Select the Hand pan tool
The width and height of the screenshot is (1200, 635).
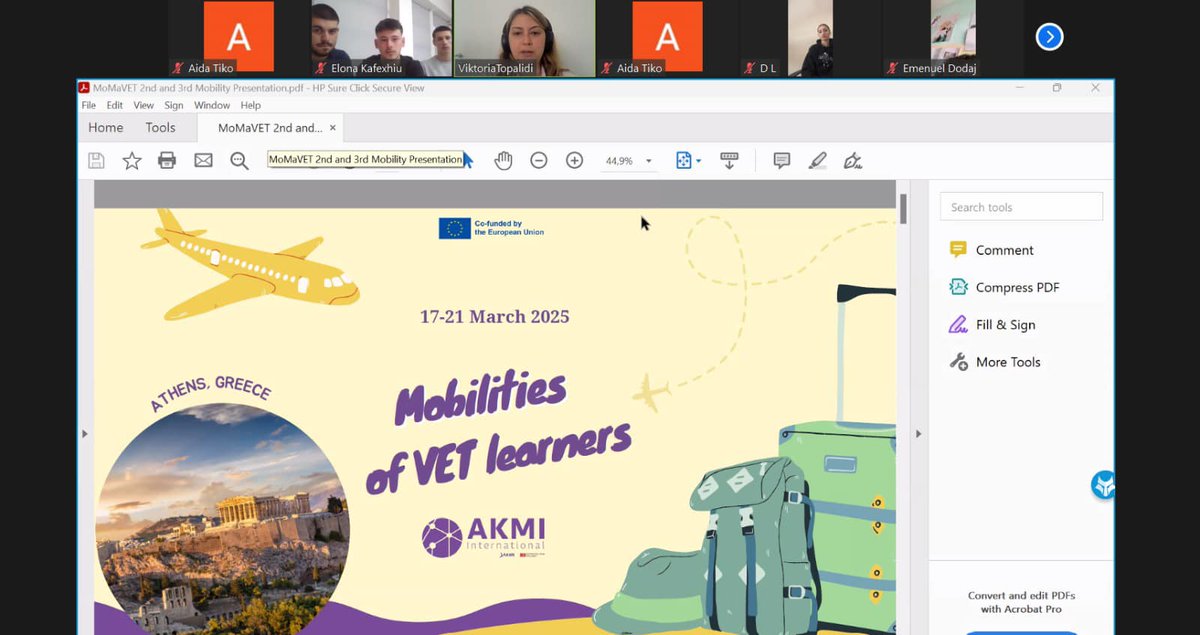(503, 160)
